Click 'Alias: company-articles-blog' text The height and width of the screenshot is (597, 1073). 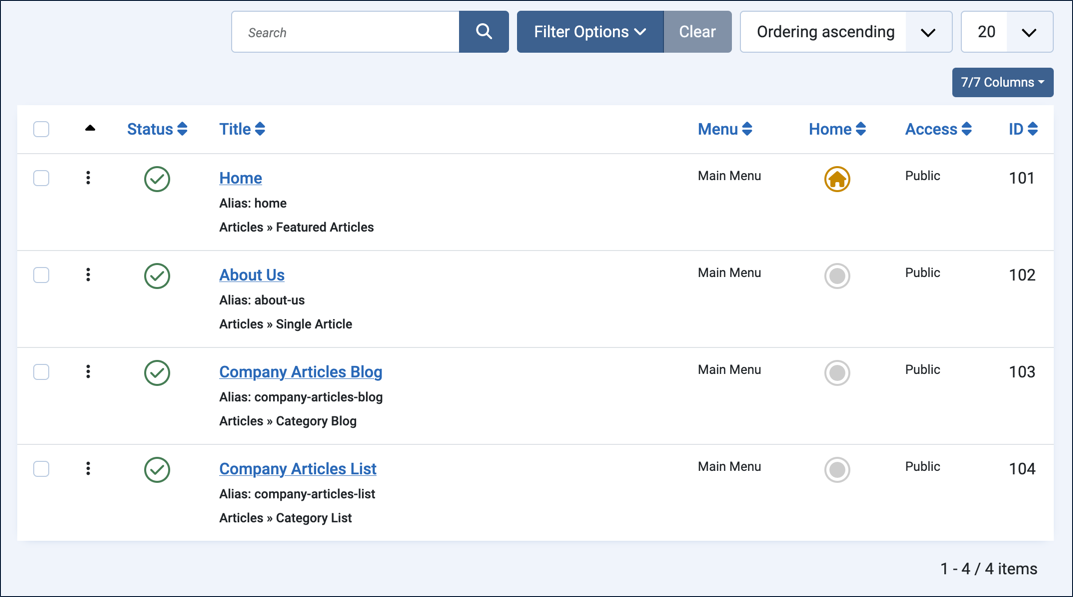tap(300, 397)
